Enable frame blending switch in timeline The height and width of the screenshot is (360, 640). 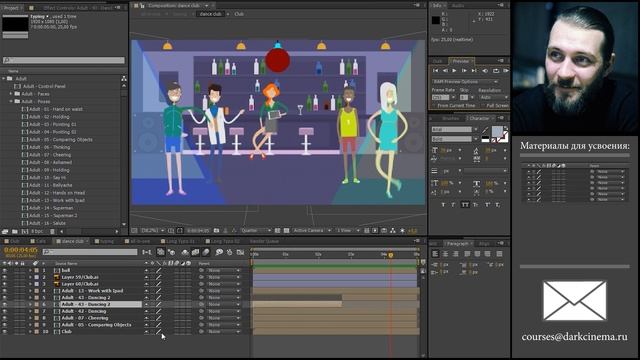pyautogui.click(x=196, y=252)
